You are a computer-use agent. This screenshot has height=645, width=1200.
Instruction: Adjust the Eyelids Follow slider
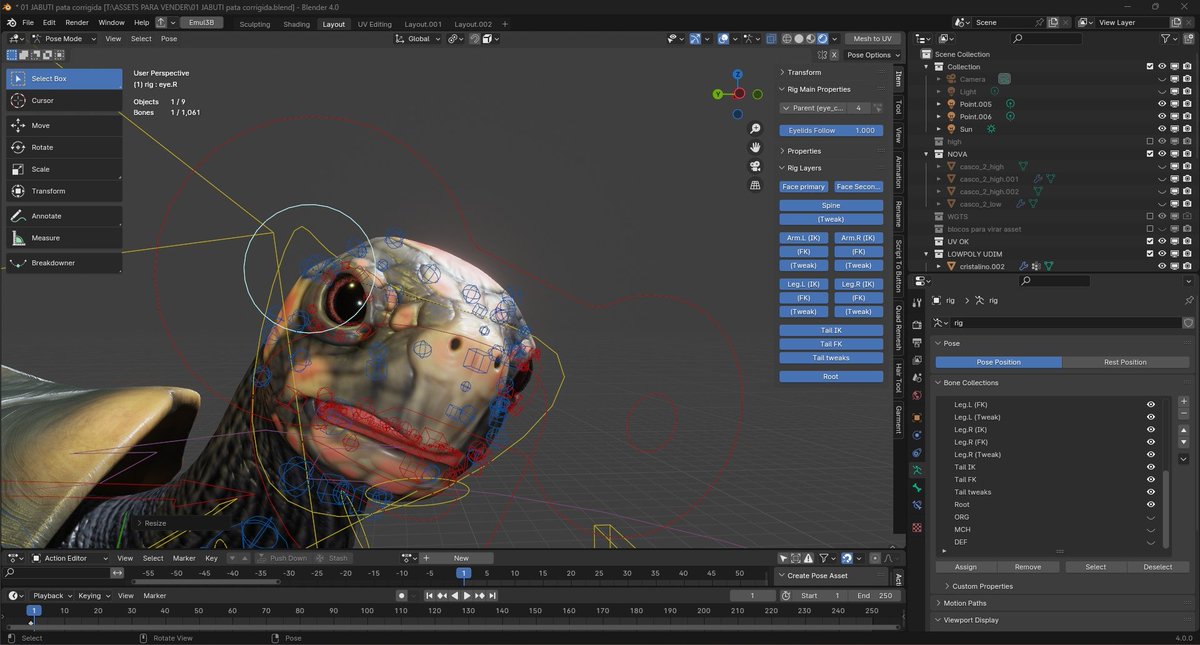[831, 130]
